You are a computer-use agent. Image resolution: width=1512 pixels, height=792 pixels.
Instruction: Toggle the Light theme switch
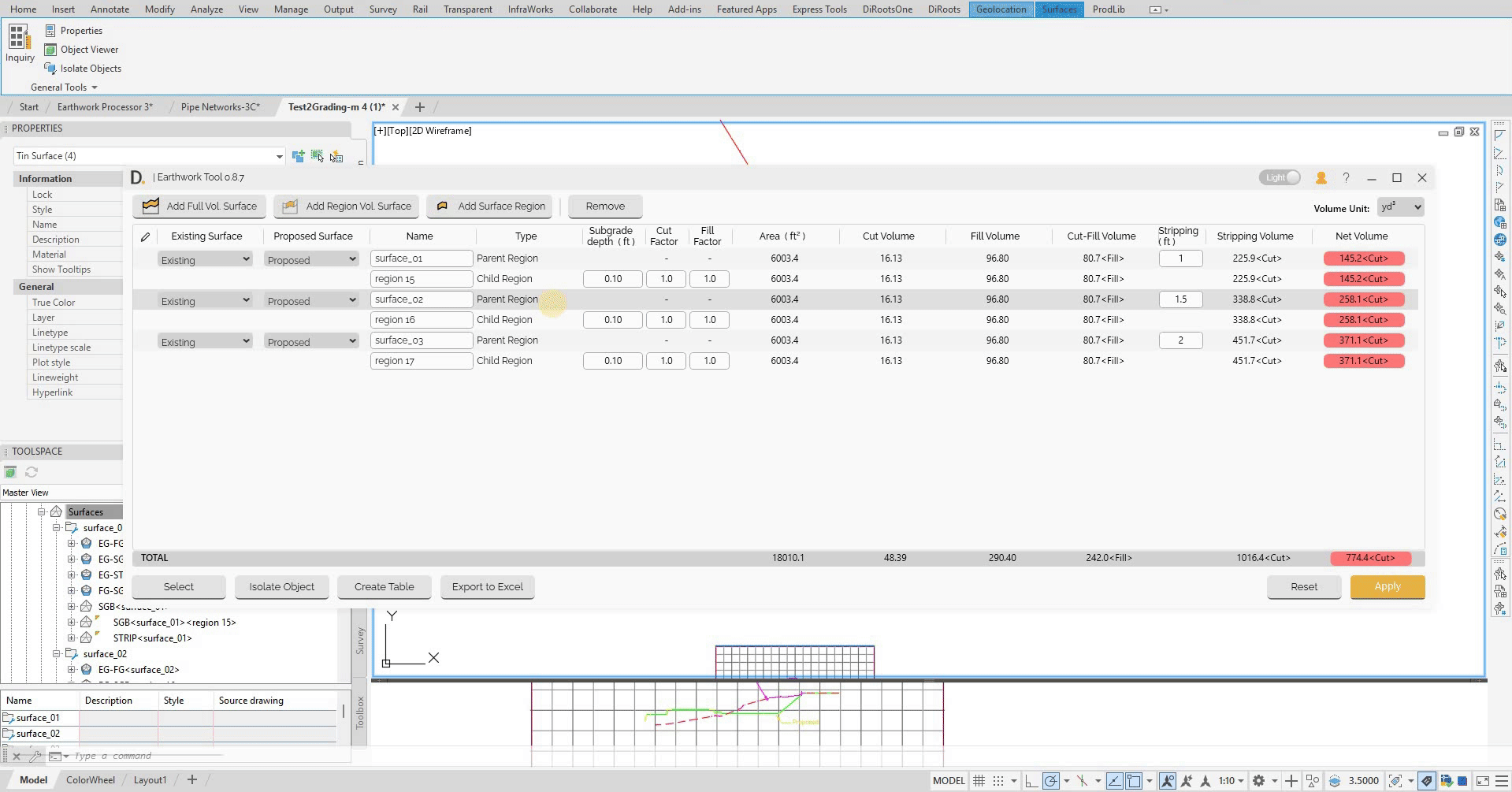1280,177
